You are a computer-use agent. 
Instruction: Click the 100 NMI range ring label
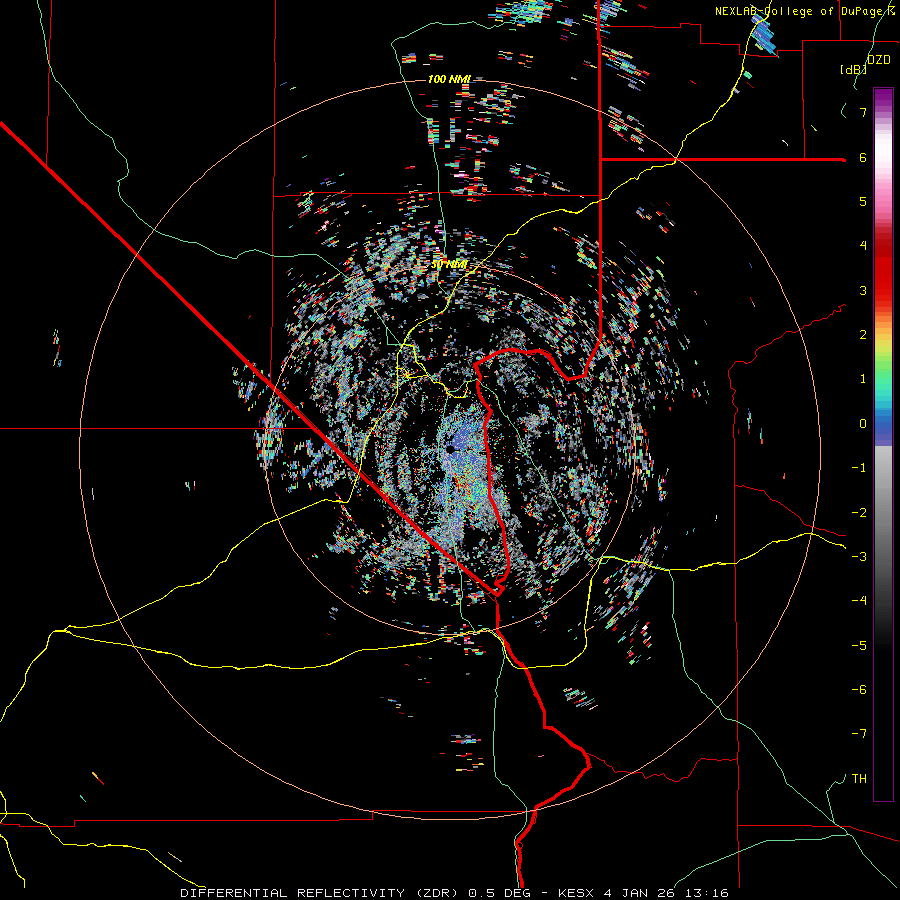point(449,79)
